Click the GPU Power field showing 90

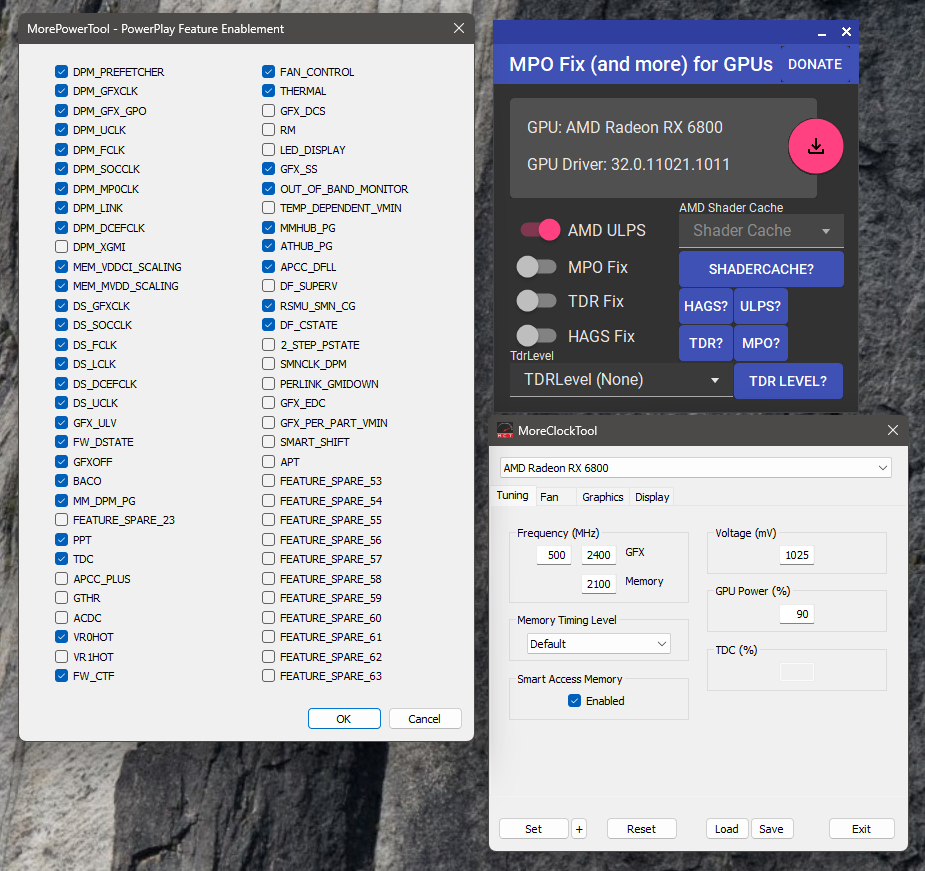pos(797,614)
